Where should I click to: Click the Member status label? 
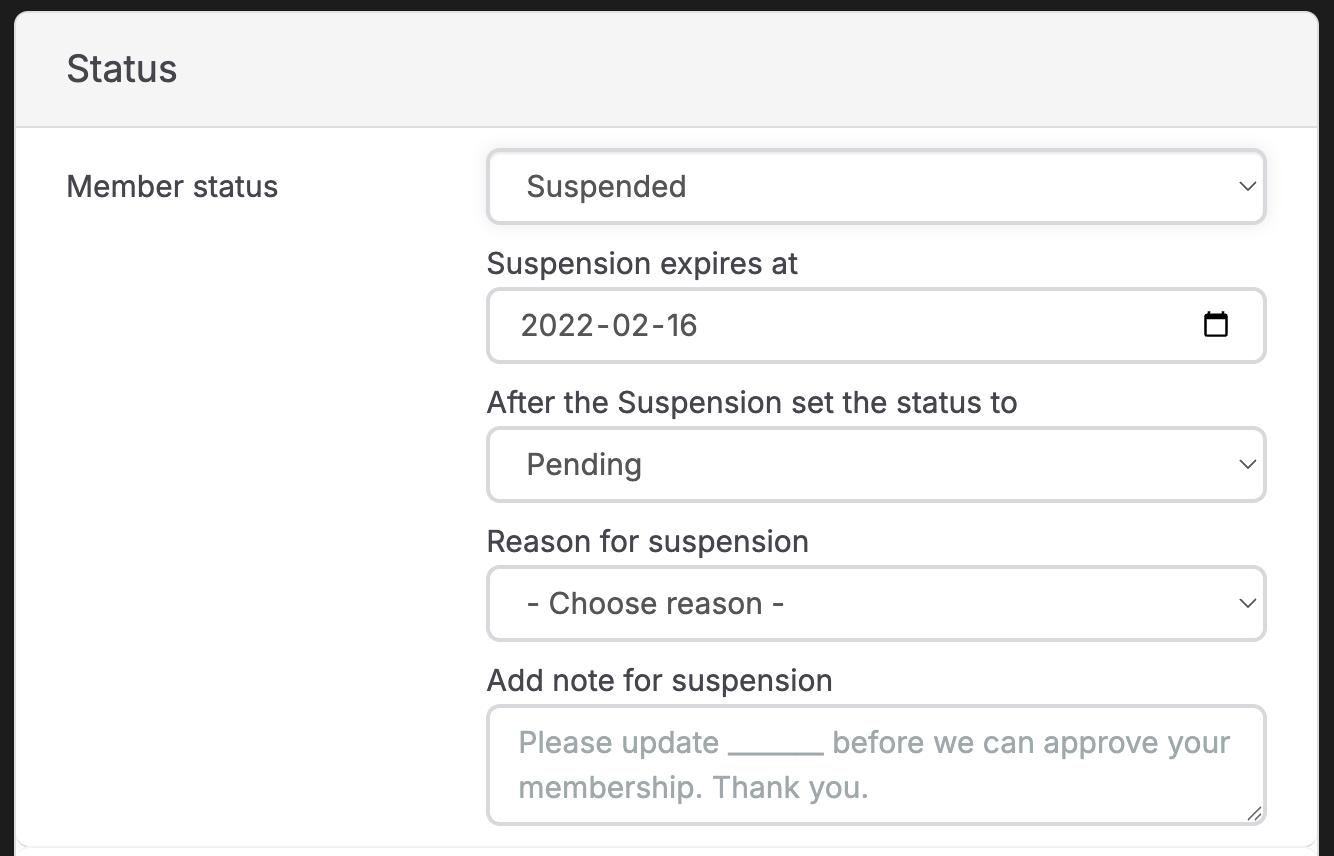[172, 187]
